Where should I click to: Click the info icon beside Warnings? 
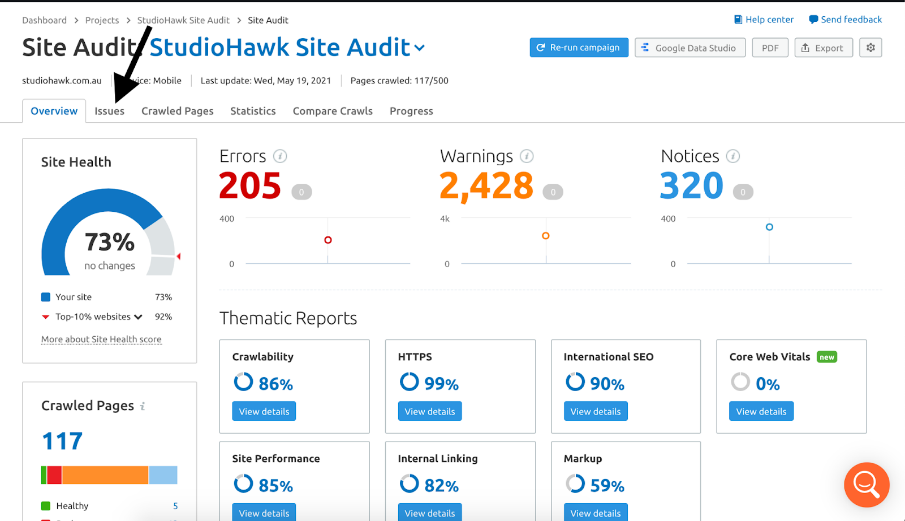pos(527,156)
